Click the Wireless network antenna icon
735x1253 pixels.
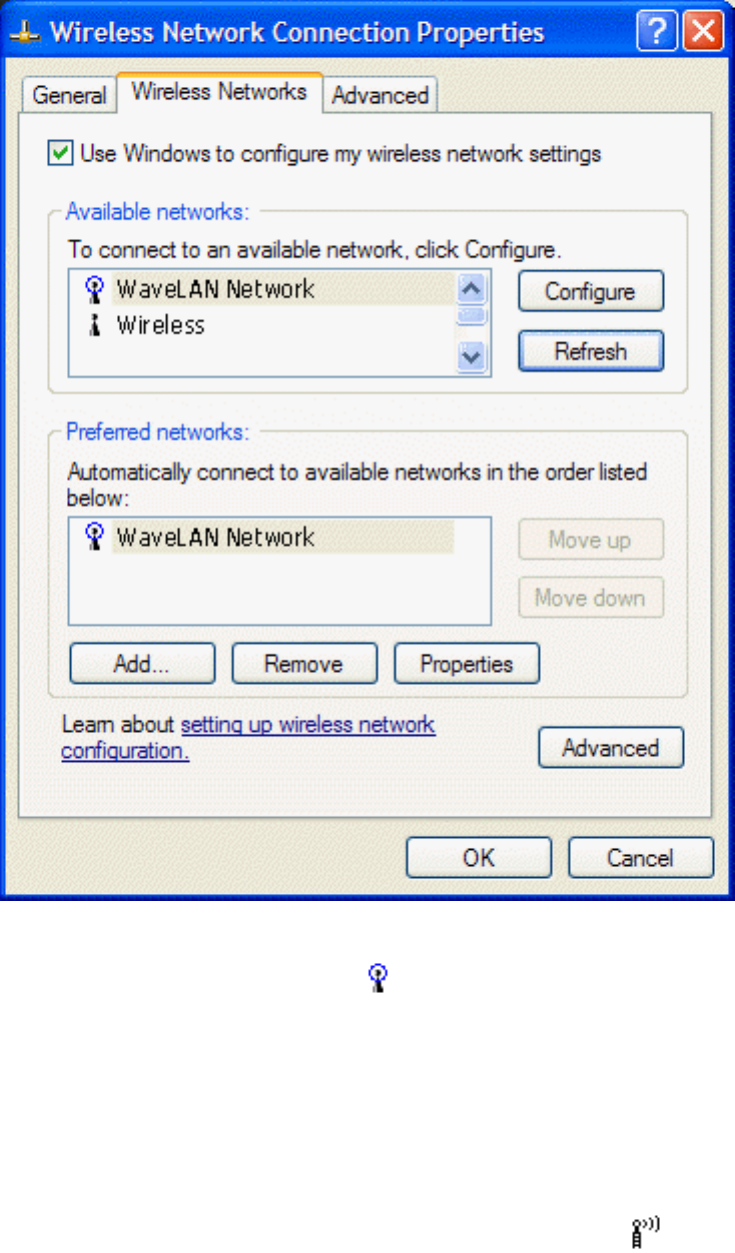[94, 325]
